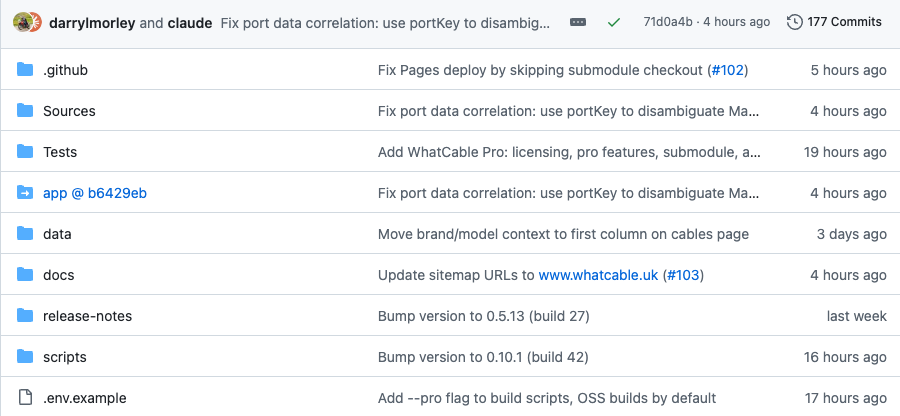
Task: Click the scripts folder icon
Action: coord(25,357)
